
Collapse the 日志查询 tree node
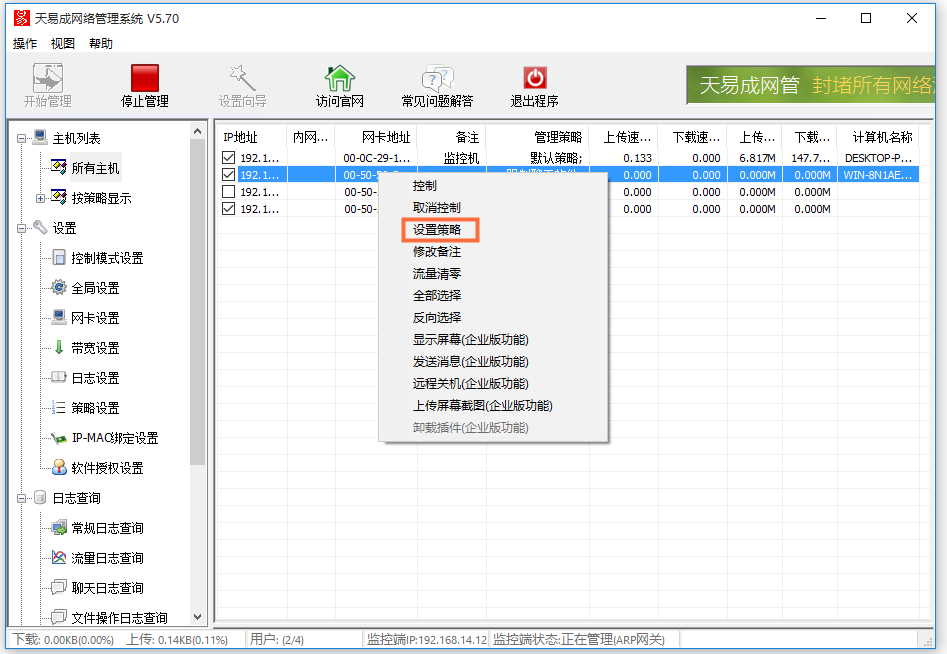[x=21, y=498]
